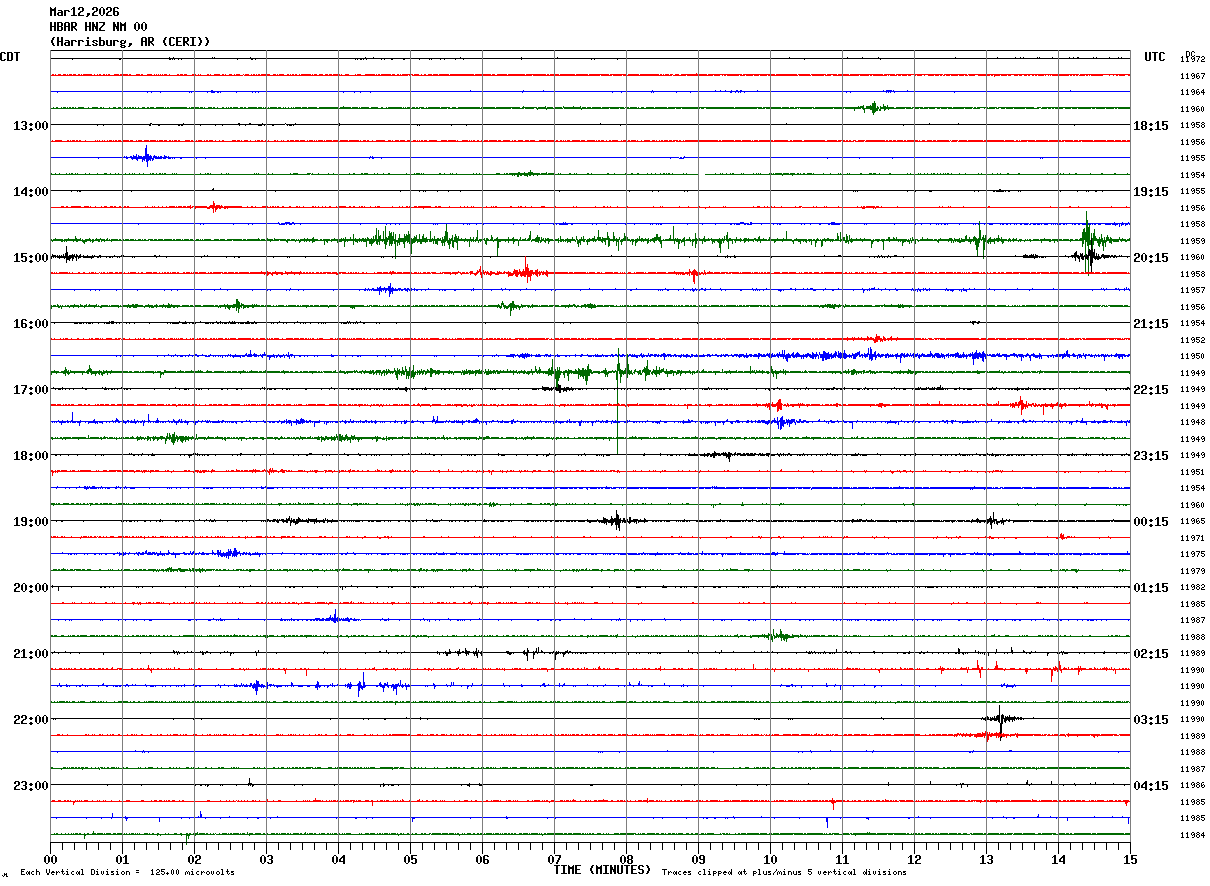Click the Each Vertical Division 125.00 microvolts note
Image resolution: width=1210 pixels, height=886 pixels.
point(128,873)
